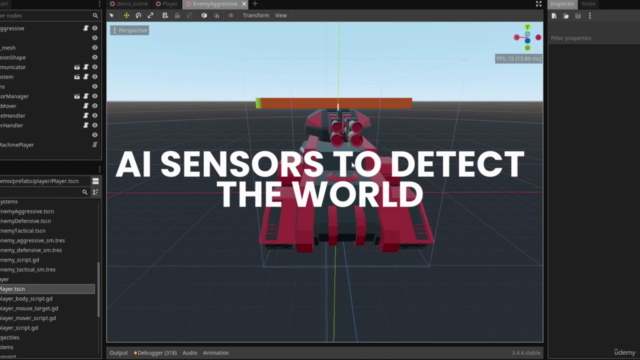Viewport: 640px width, 360px height.
Task: Click the scene instance icon on sorManager node
Action: tap(77, 96)
